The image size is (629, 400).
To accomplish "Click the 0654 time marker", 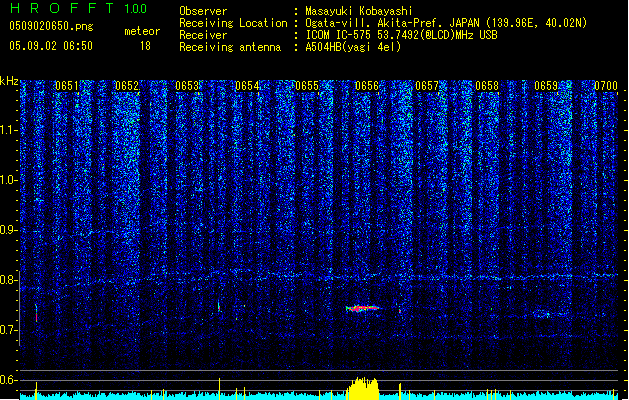I will 247,86.
